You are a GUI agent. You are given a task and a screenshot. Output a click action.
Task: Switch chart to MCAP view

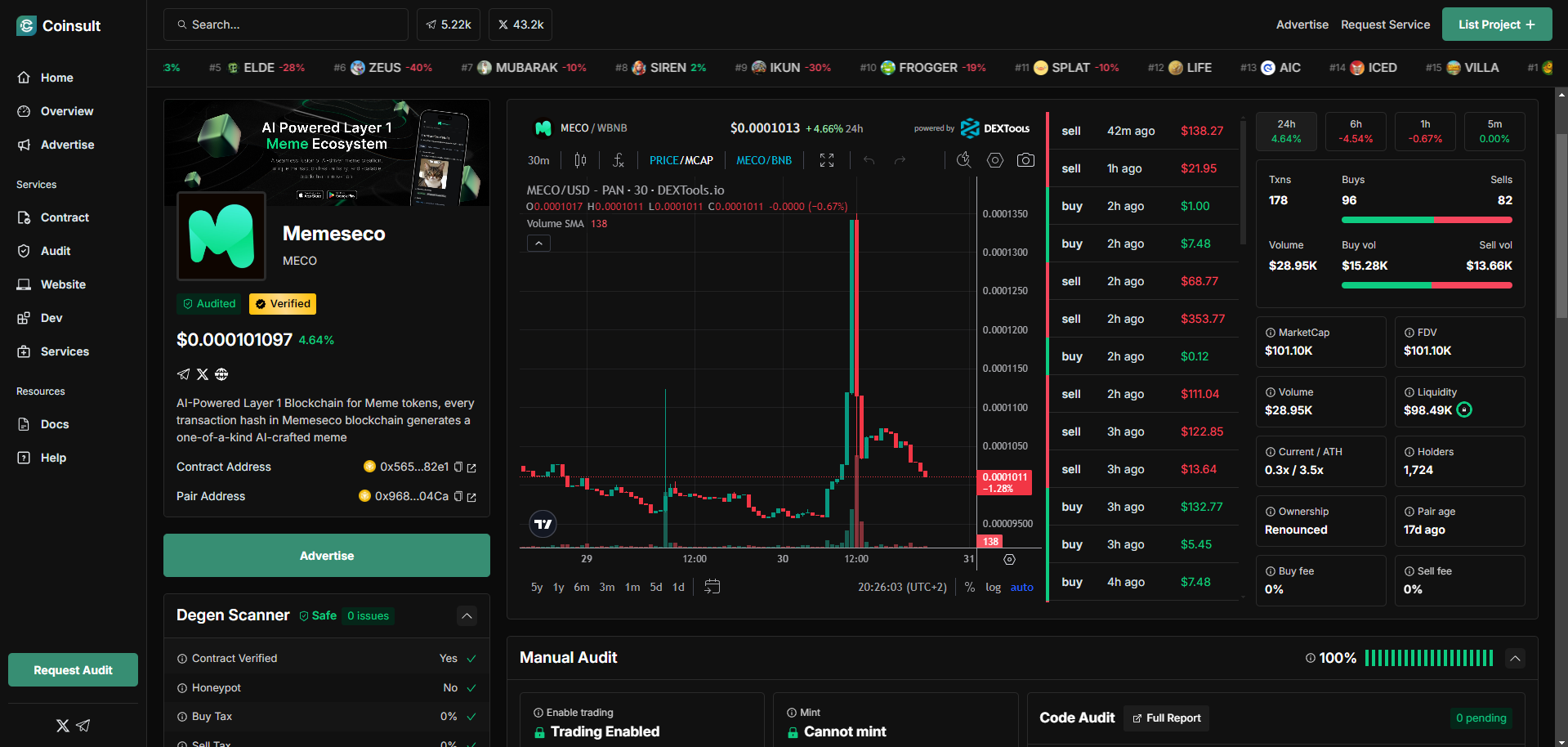tap(699, 160)
